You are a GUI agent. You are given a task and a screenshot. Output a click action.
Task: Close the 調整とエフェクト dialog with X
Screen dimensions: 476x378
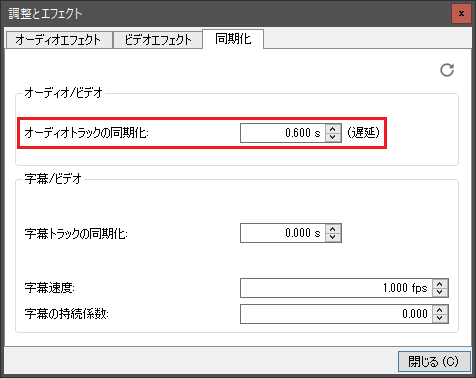[461, 13]
